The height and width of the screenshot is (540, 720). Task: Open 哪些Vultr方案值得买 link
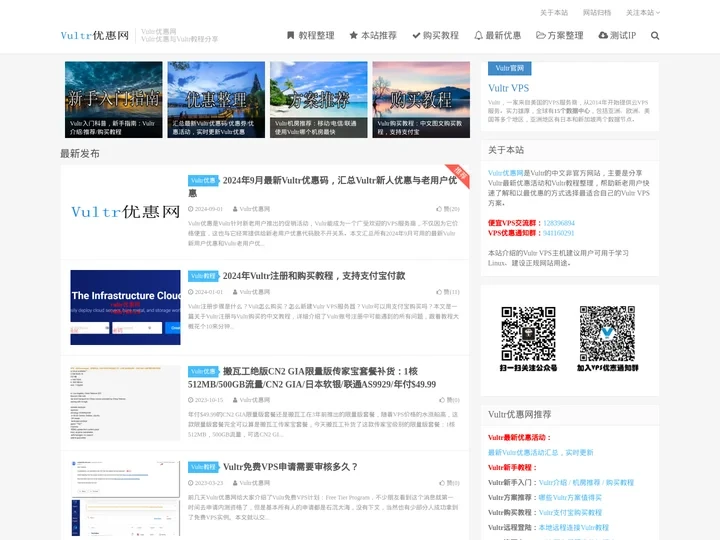[x=570, y=498]
